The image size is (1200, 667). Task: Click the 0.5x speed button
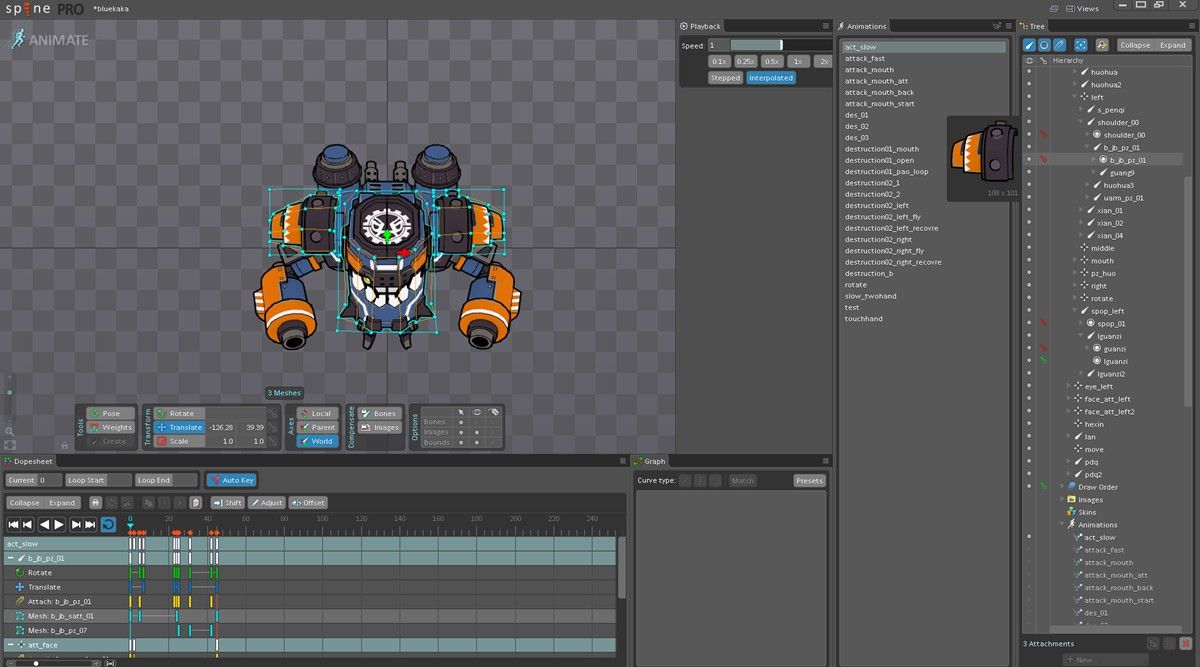(x=772, y=61)
